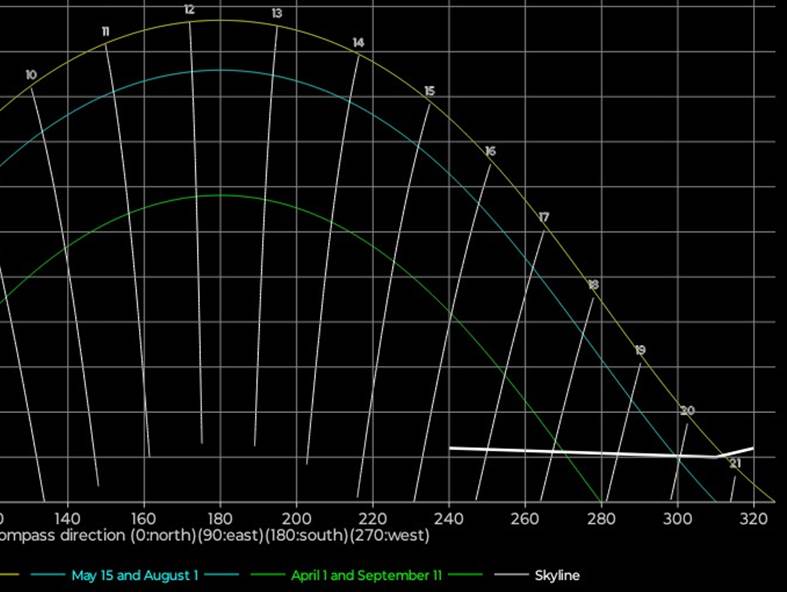This screenshot has height=592, width=787.
Task: Click the hour 20 marker label
Action: [x=687, y=411]
